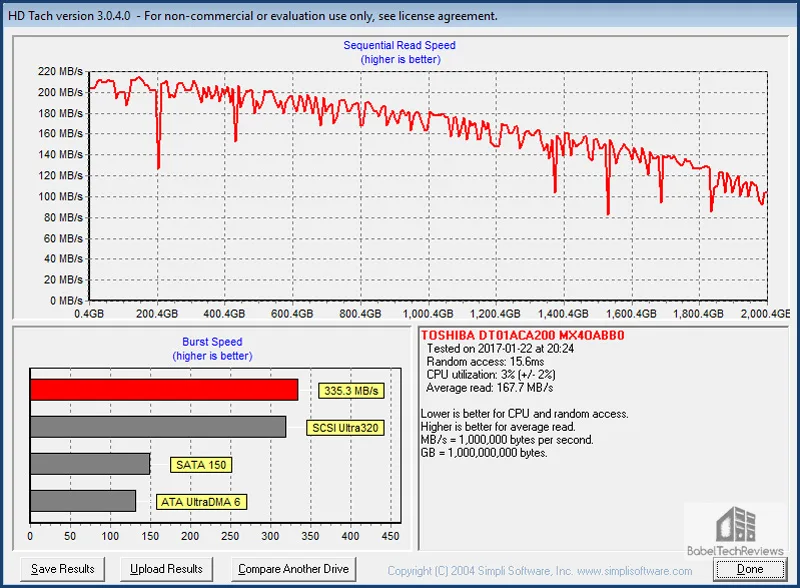Click the Save Results button
This screenshot has height=588, width=800.
pos(63,569)
